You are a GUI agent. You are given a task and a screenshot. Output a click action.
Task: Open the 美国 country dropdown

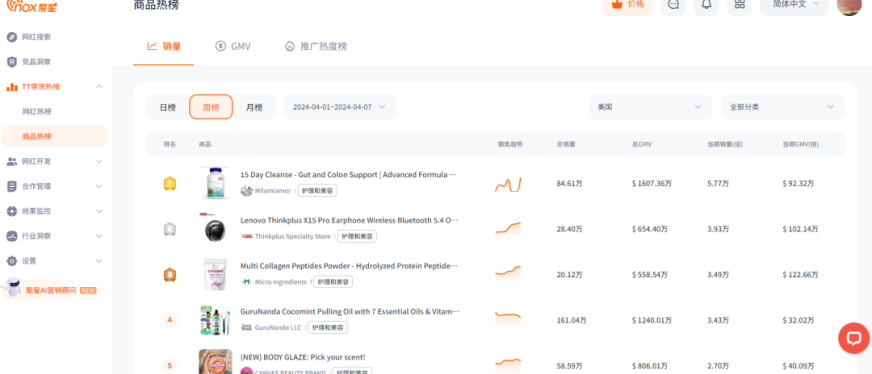[650, 107]
